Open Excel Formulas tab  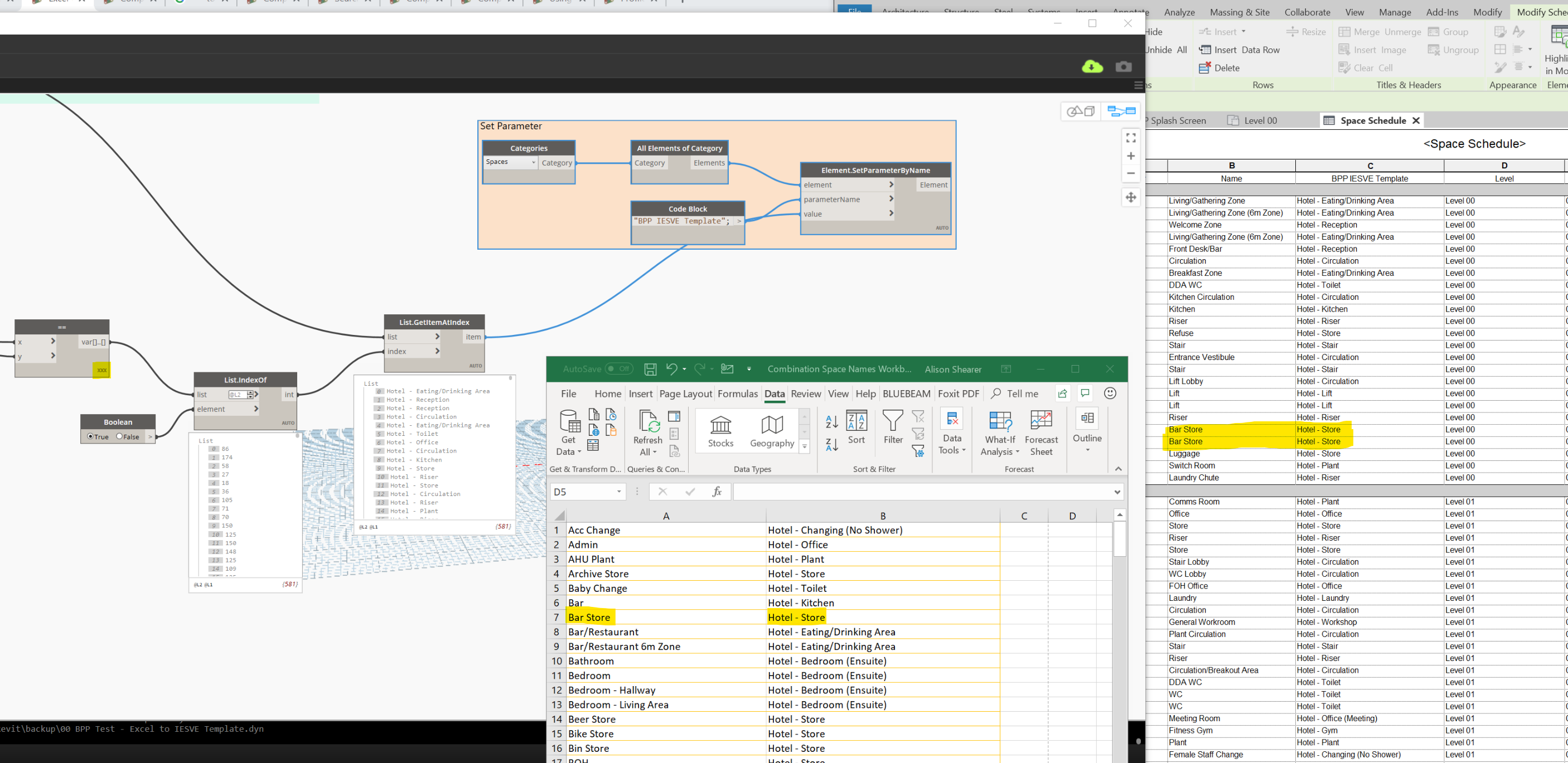[738, 393]
